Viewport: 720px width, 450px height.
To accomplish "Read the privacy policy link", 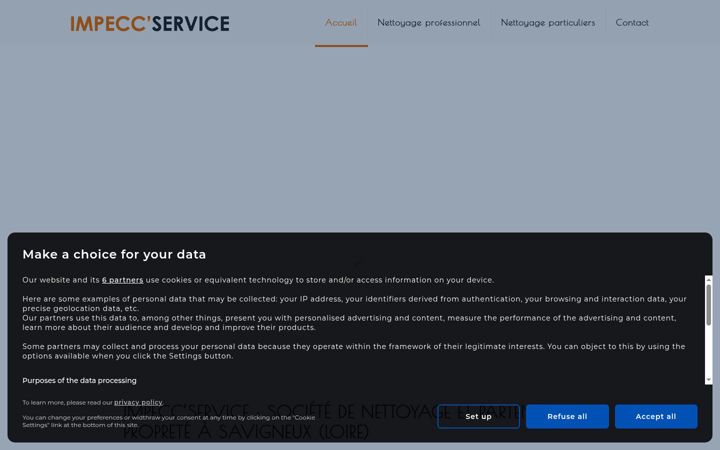I will (x=138, y=402).
